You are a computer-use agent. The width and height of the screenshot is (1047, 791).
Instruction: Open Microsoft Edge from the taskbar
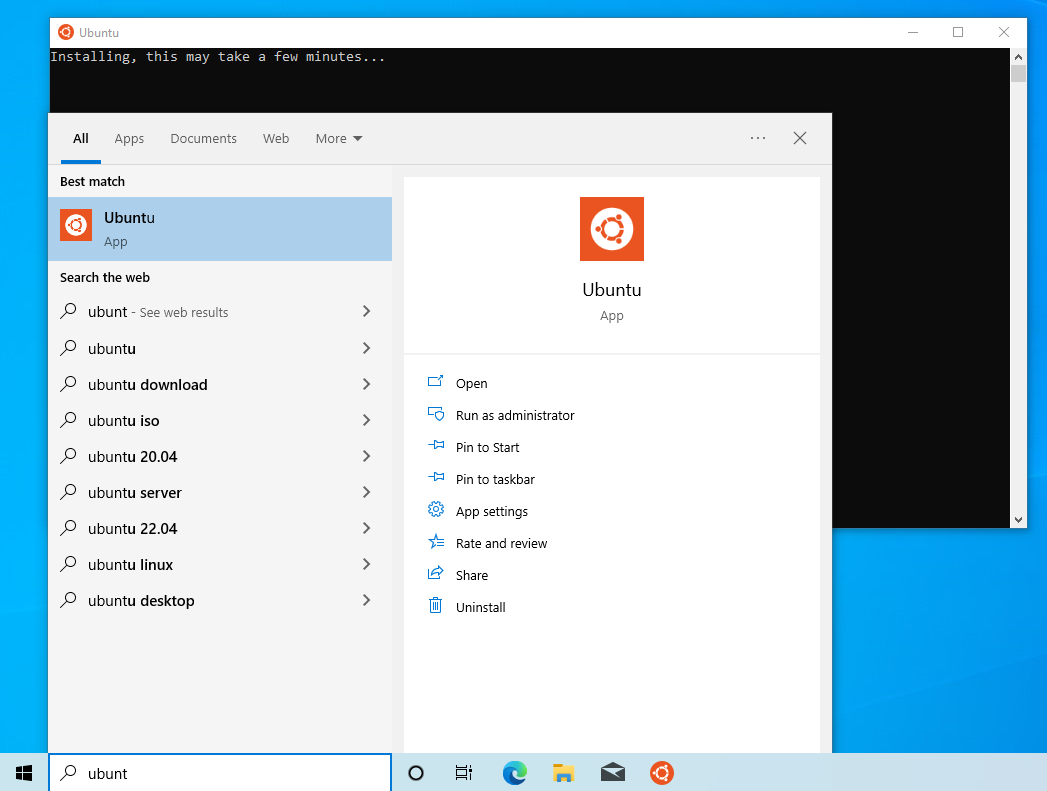click(514, 772)
